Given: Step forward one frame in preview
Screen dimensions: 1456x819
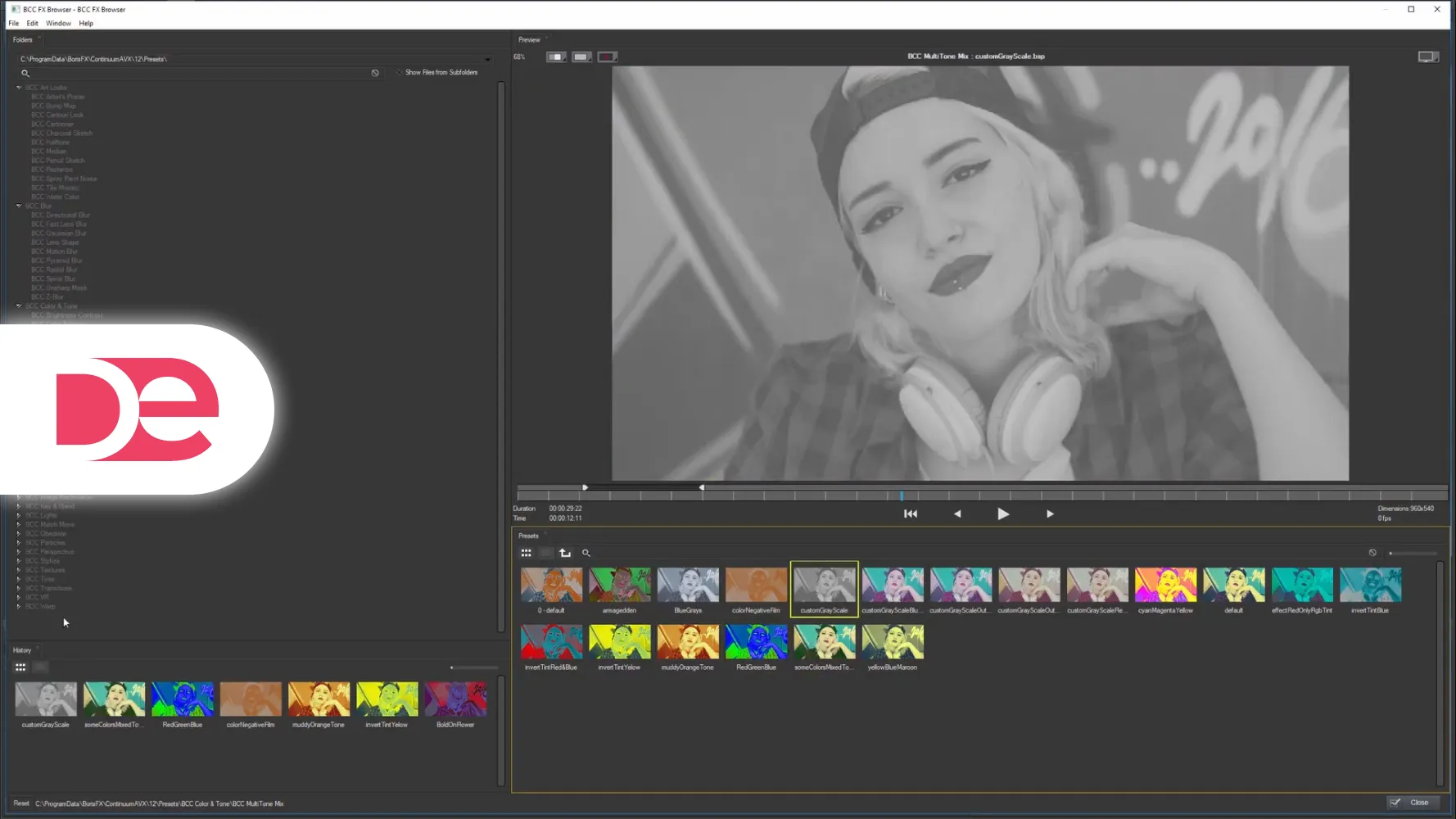Looking at the screenshot, I should coord(1050,514).
